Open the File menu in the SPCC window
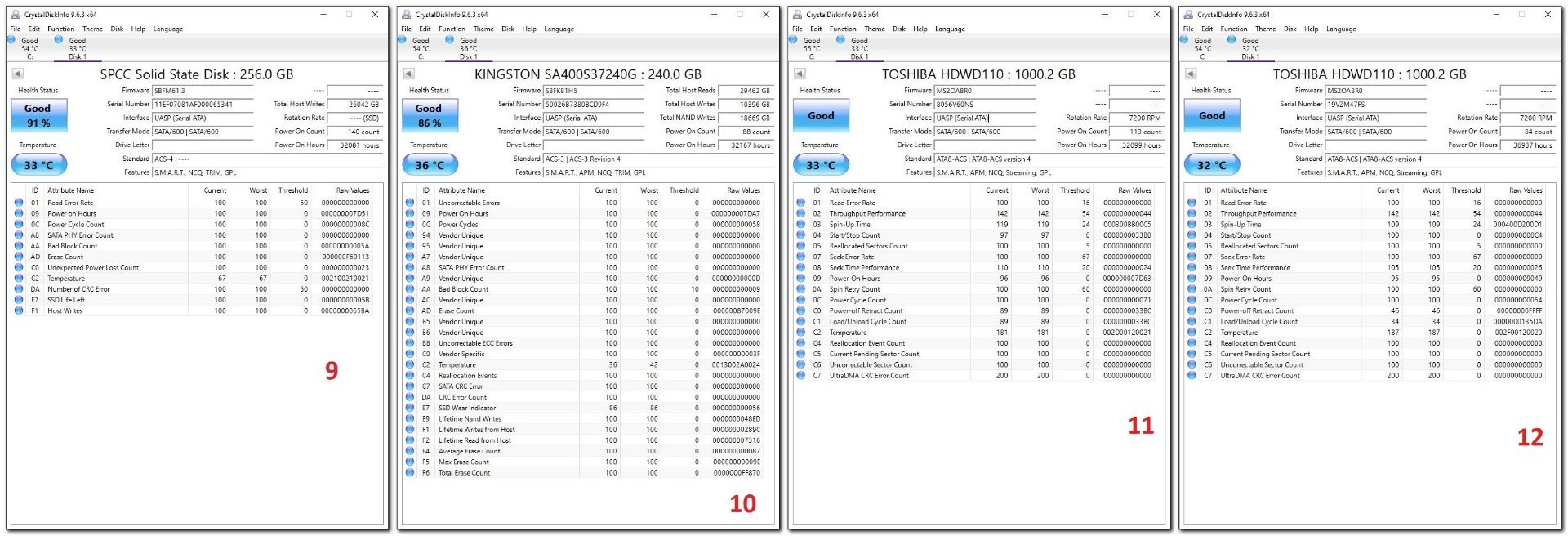Screen dimensions: 1568x536 (16, 29)
